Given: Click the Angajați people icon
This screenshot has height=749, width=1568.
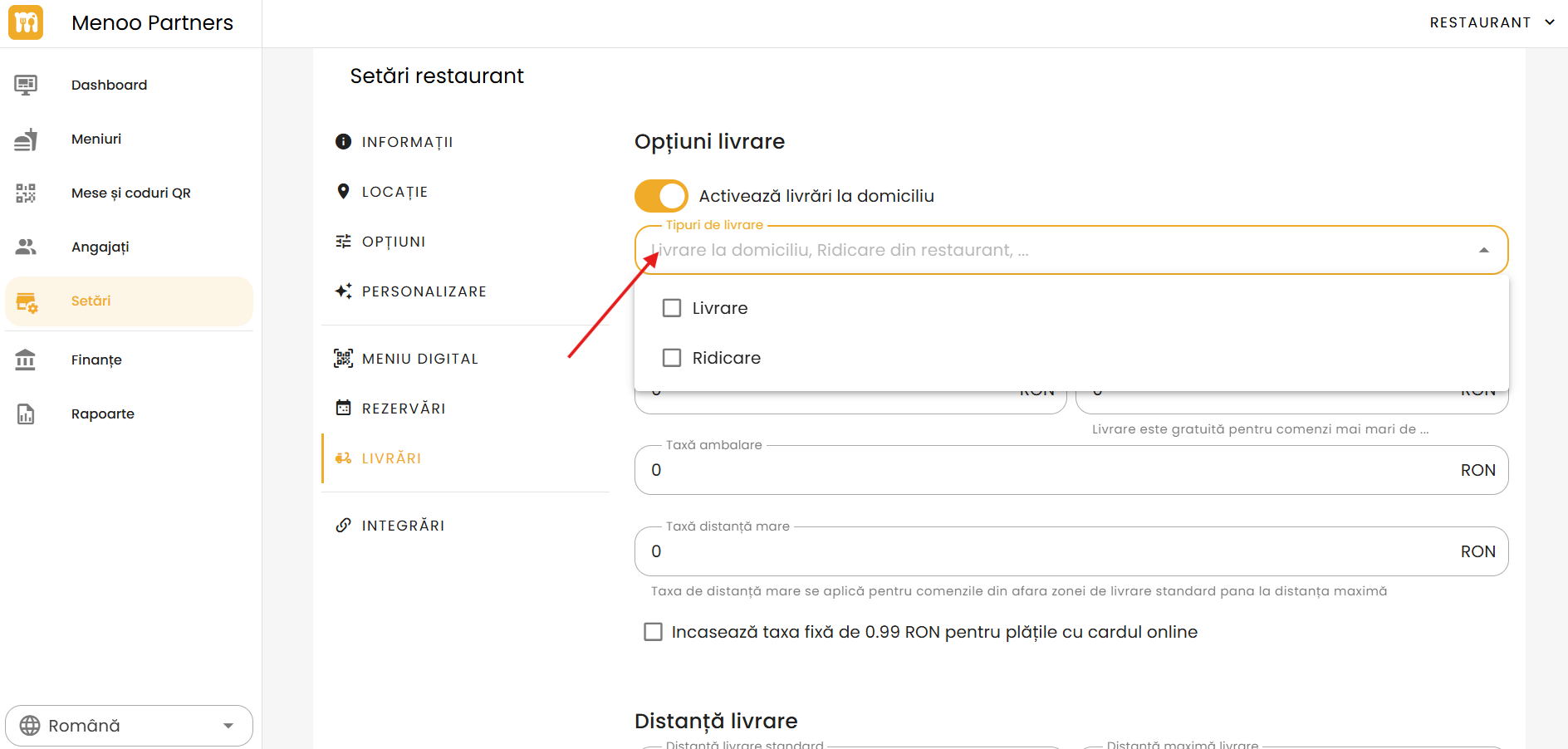Looking at the screenshot, I should pyautogui.click(x=26, y=246).
